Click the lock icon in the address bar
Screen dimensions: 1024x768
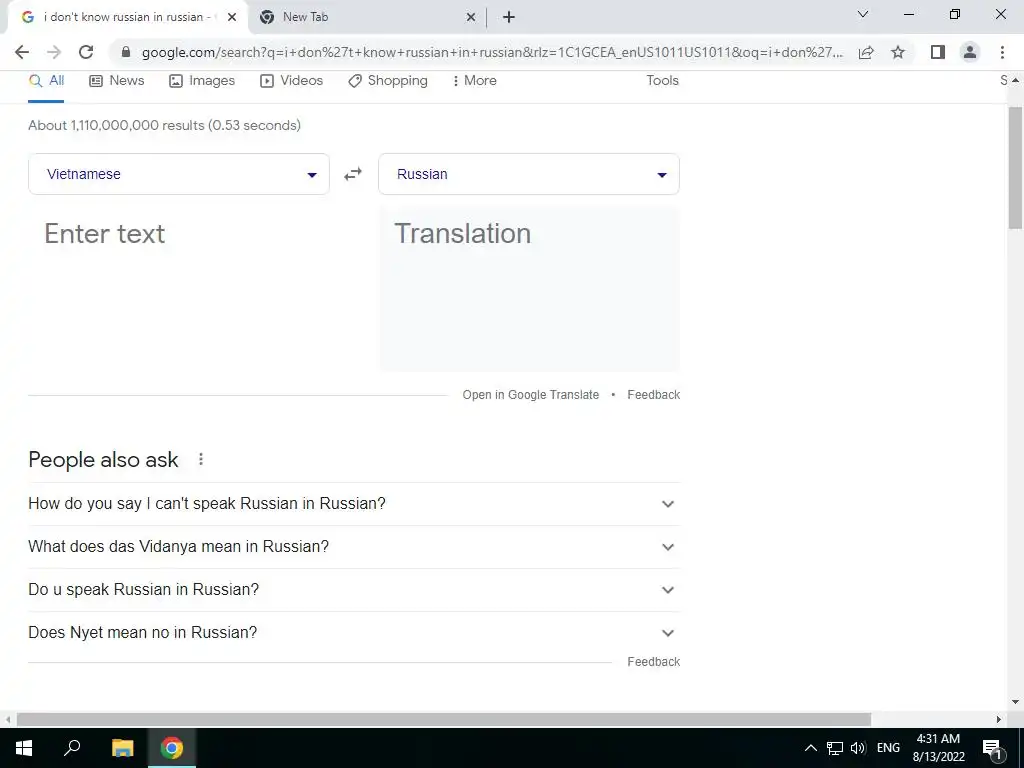pos(126,52)
